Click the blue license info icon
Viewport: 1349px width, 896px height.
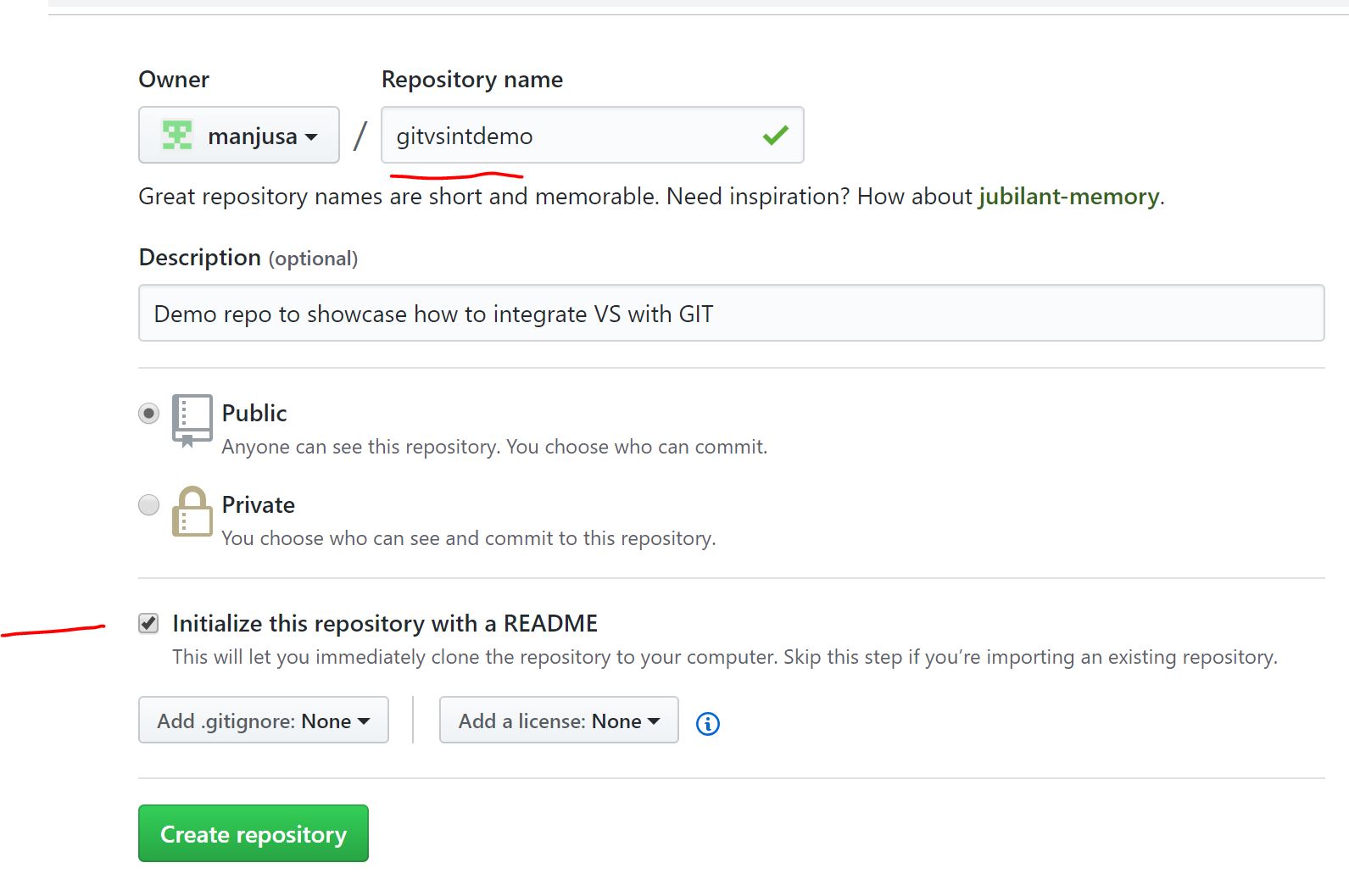pyautogui.click(x=707, y=723)
